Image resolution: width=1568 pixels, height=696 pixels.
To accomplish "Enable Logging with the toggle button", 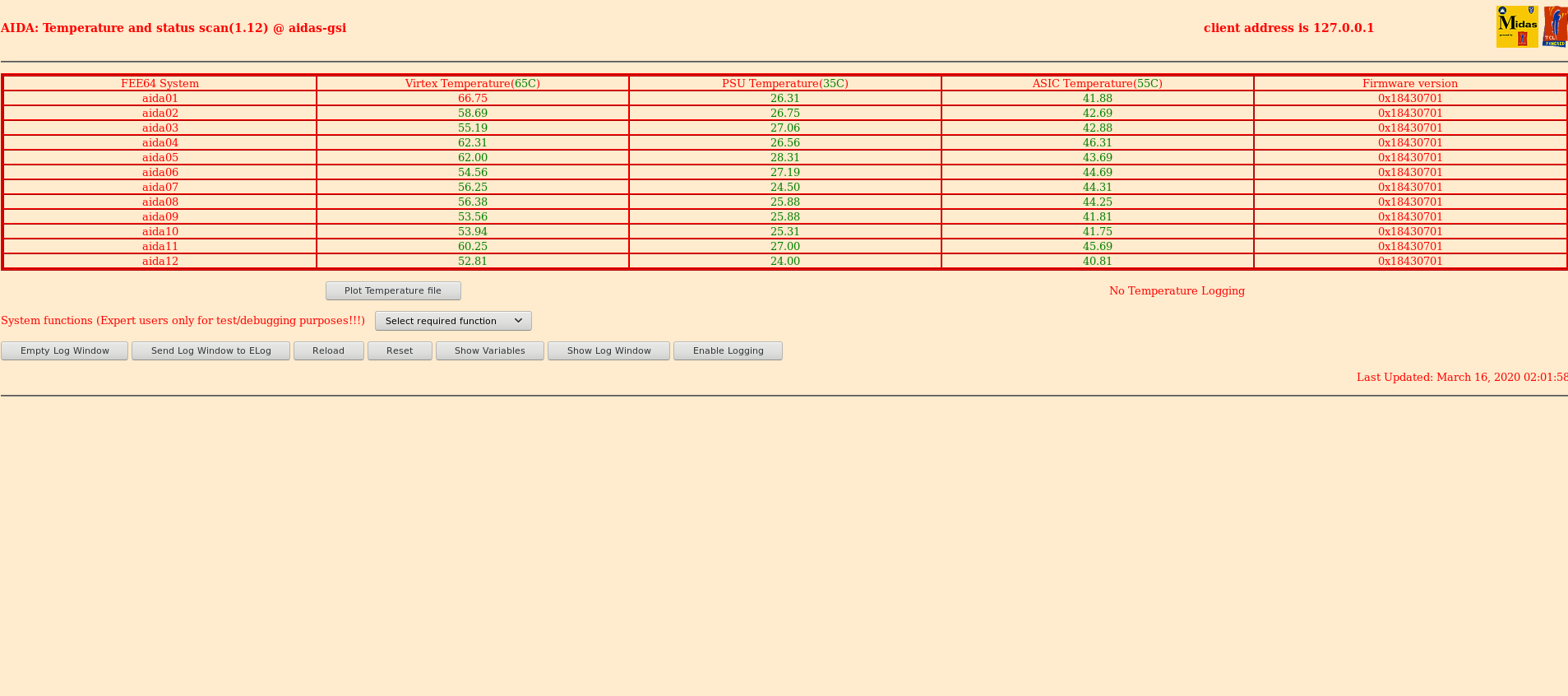I will coord(728,351).
